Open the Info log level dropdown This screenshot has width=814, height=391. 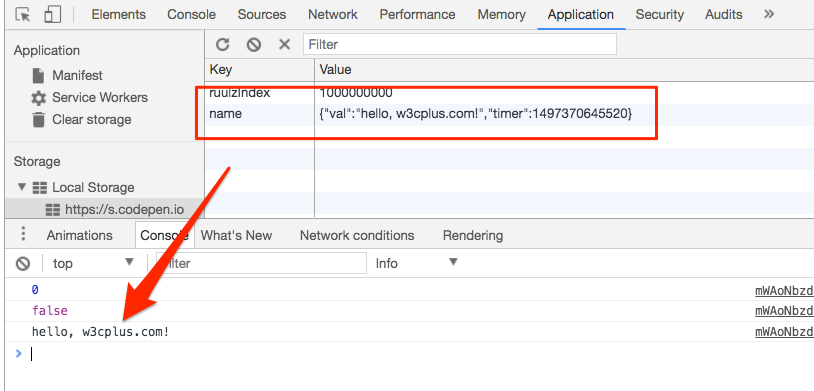tap(417, 263)
